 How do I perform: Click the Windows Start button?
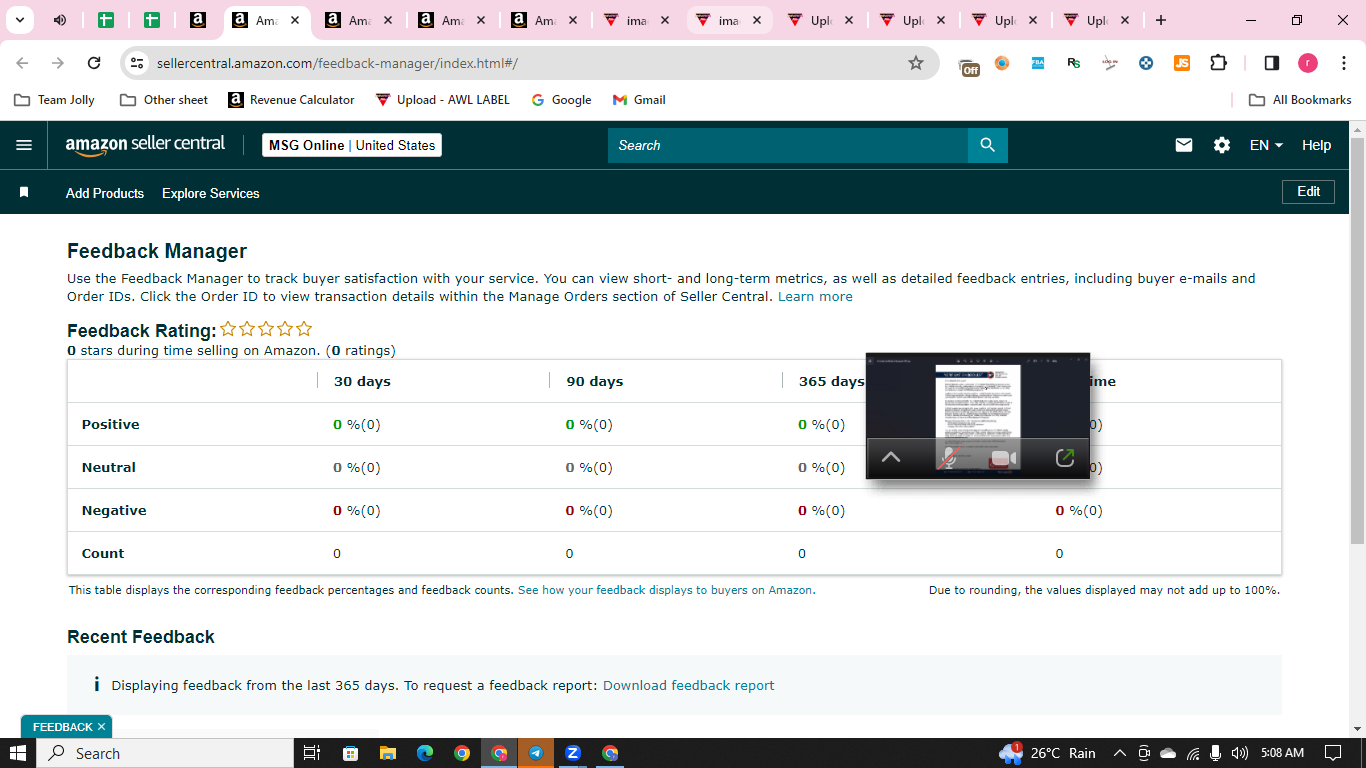pos(18,753)
